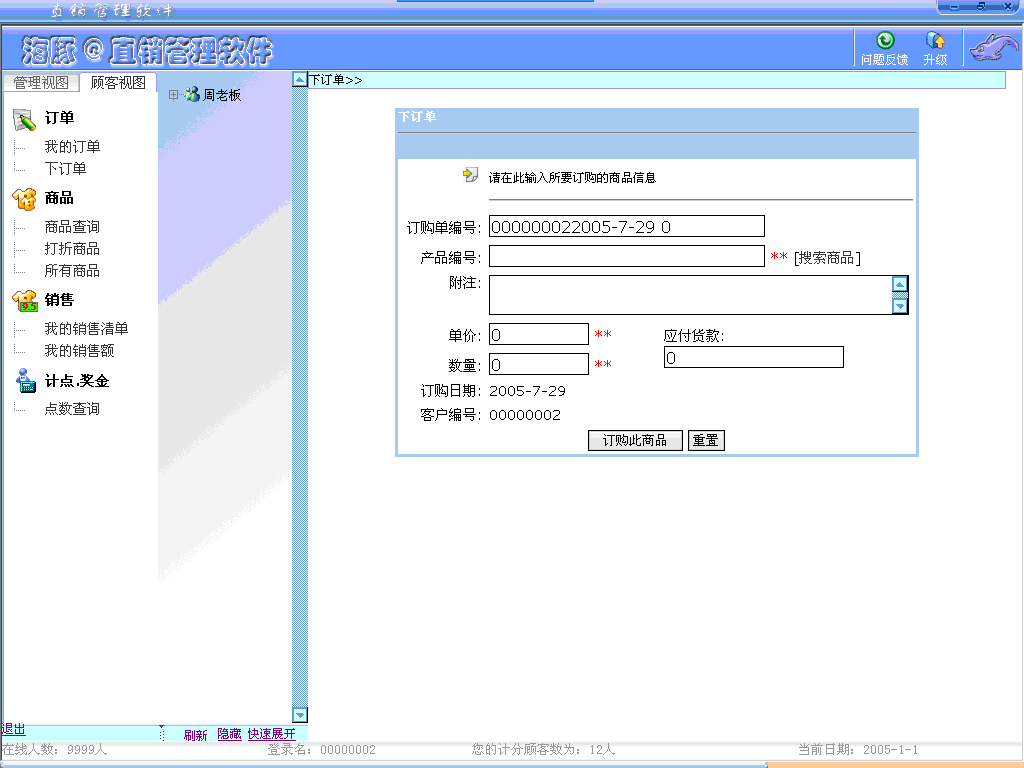Click 您的计分顾客数为 status text
Screen dimensions: 1024x768
[x=543, y=750]
